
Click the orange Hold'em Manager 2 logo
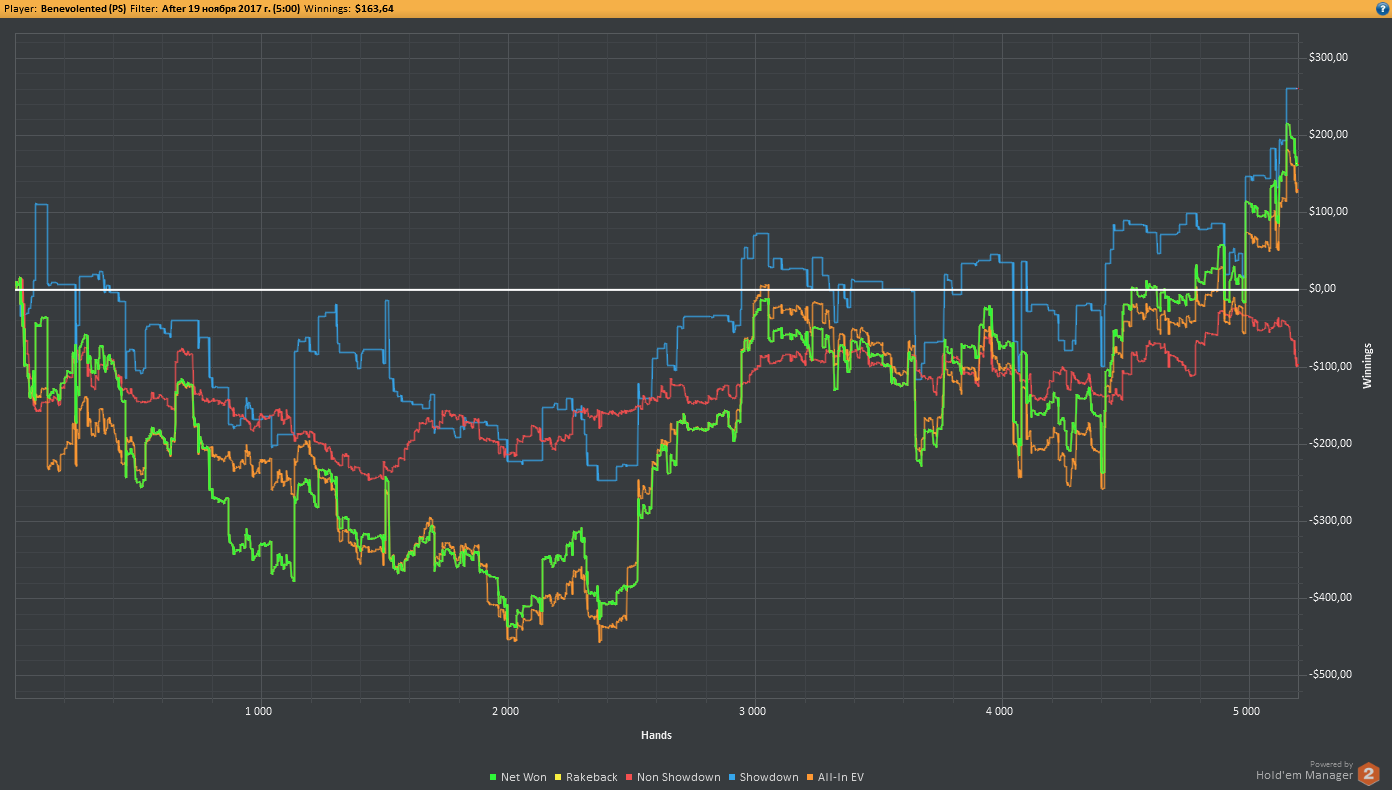[1368, 773]
